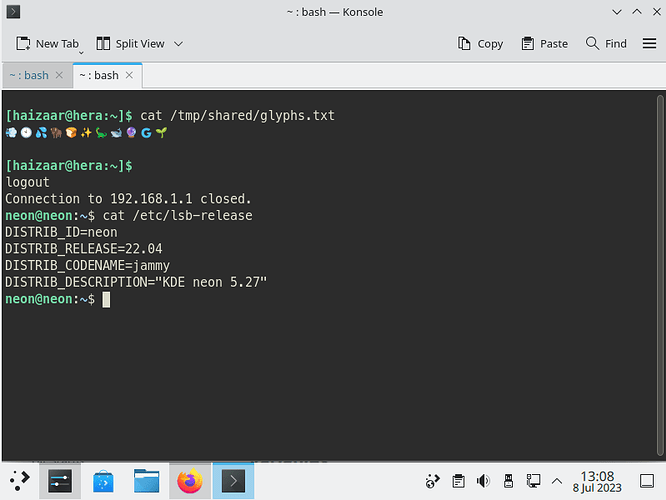Viewport: 666px width, 500px height.
Task: Switch to the first bash tab
Action: pos(29,75)
